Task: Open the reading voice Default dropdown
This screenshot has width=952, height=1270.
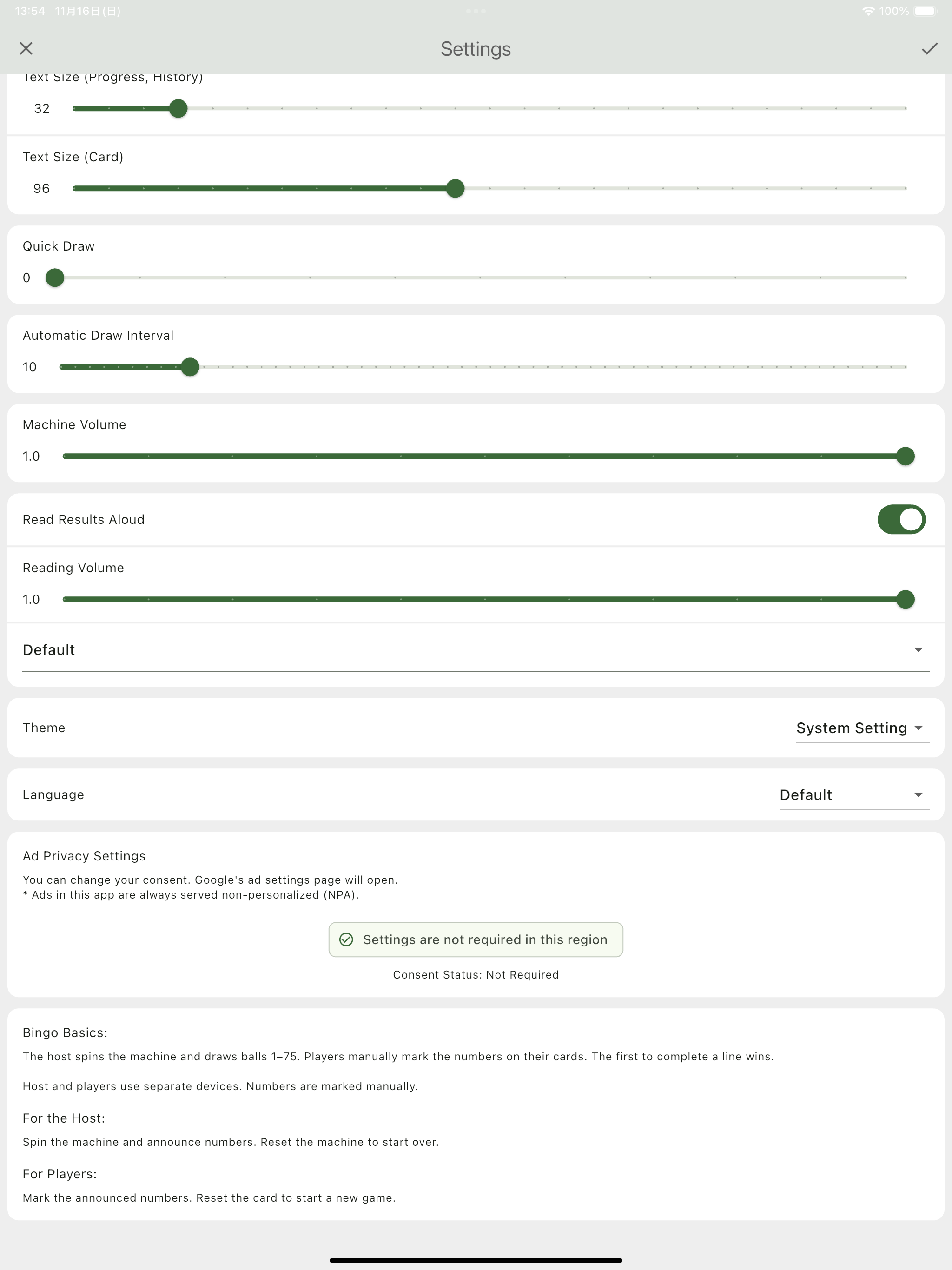Action: (x=476, y=650)
